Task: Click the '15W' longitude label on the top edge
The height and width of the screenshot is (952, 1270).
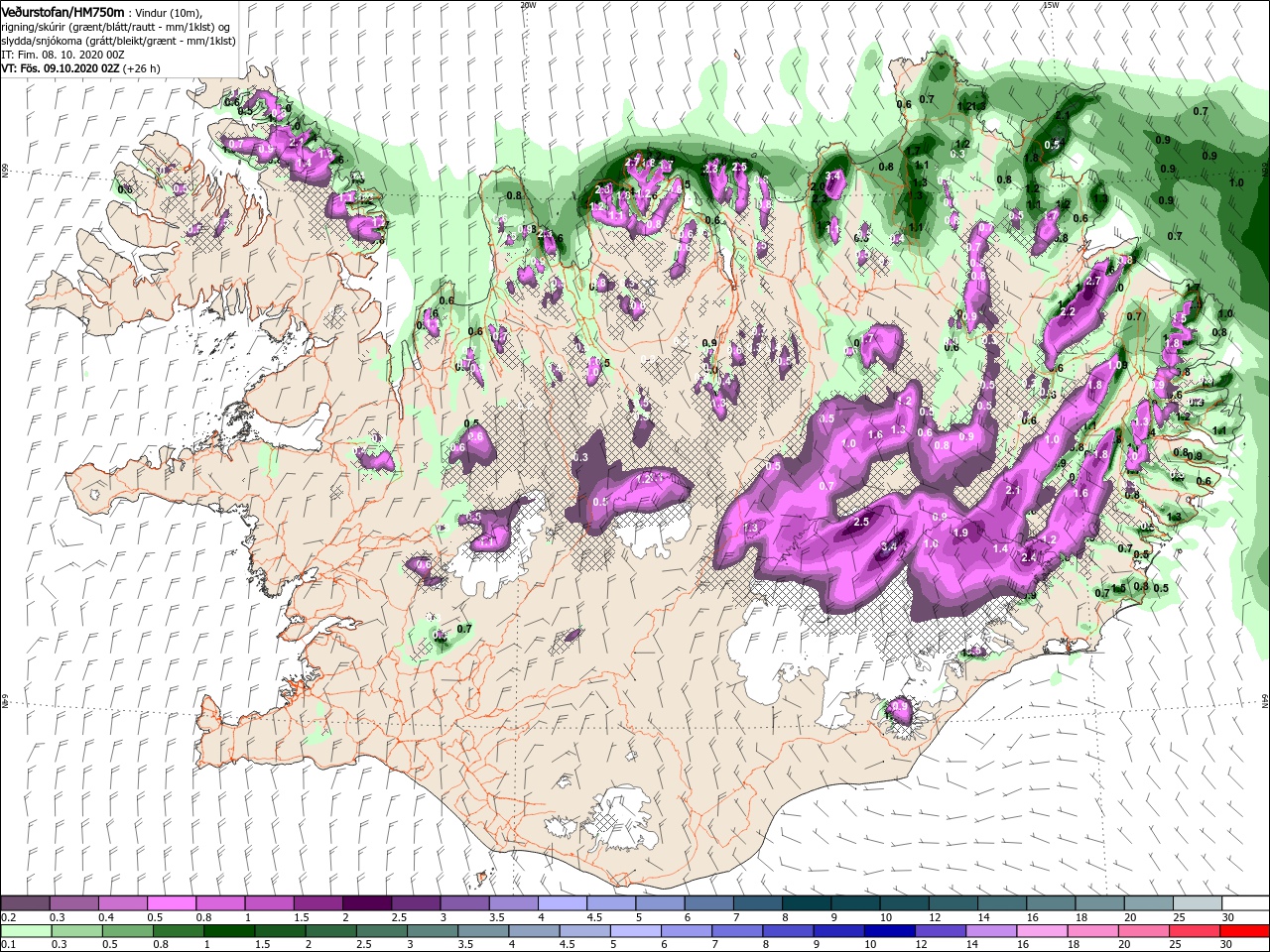Action: coord(1051,5)
